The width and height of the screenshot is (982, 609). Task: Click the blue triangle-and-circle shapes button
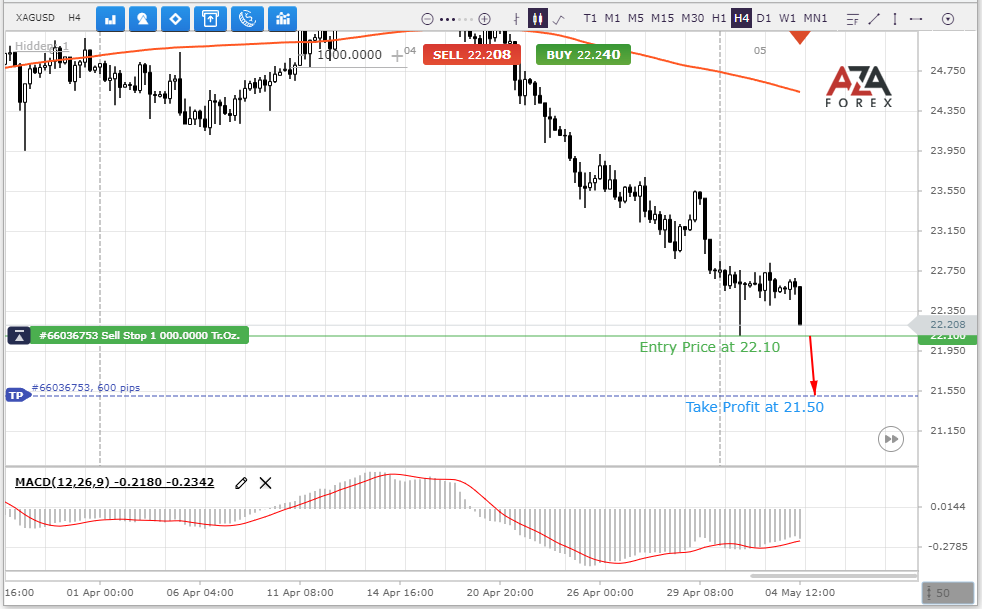(143, 19)
